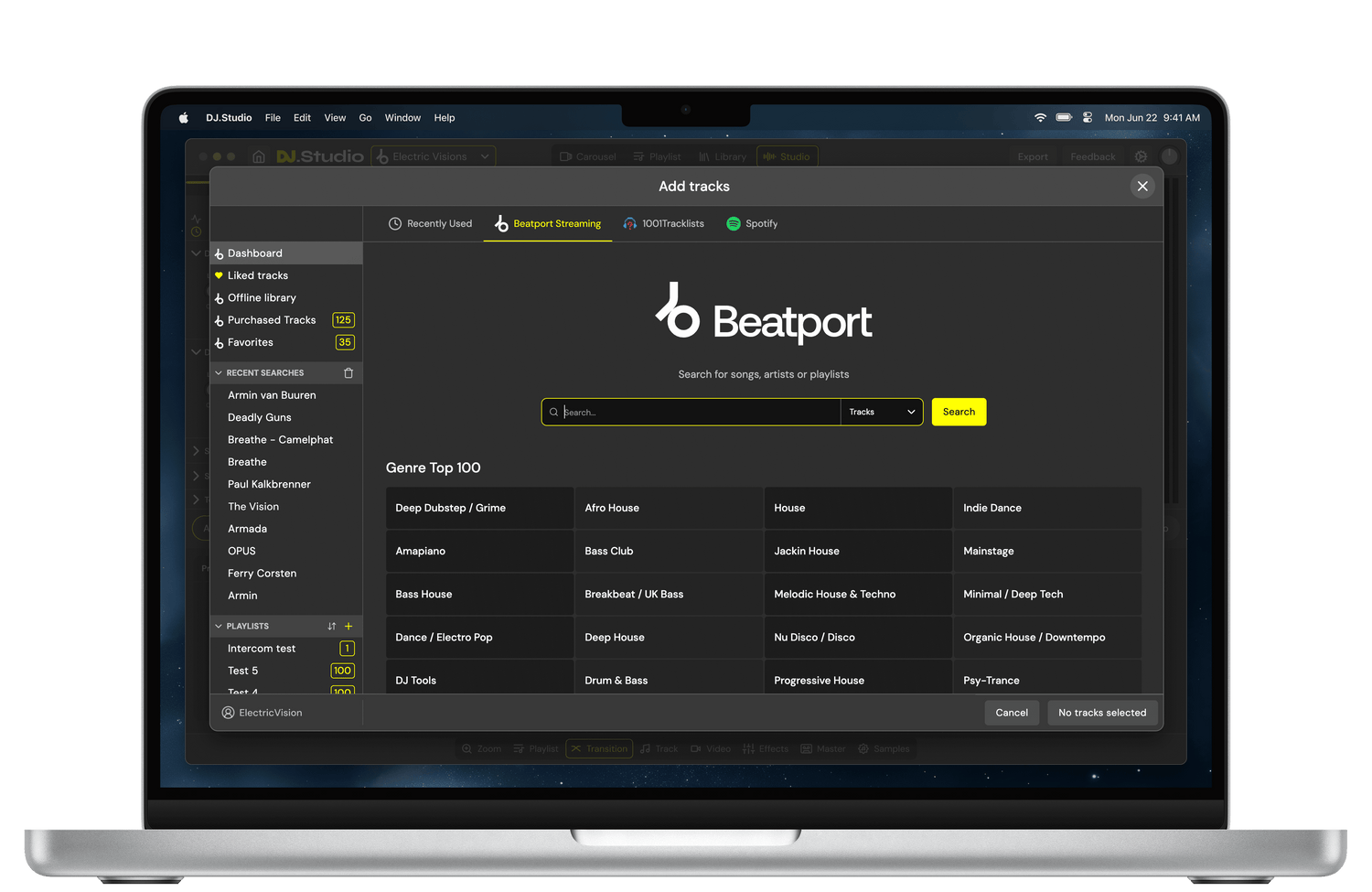Click the ElectricVision user account icon
This screenshot has height=892, width=1372.
coord(228,713)
